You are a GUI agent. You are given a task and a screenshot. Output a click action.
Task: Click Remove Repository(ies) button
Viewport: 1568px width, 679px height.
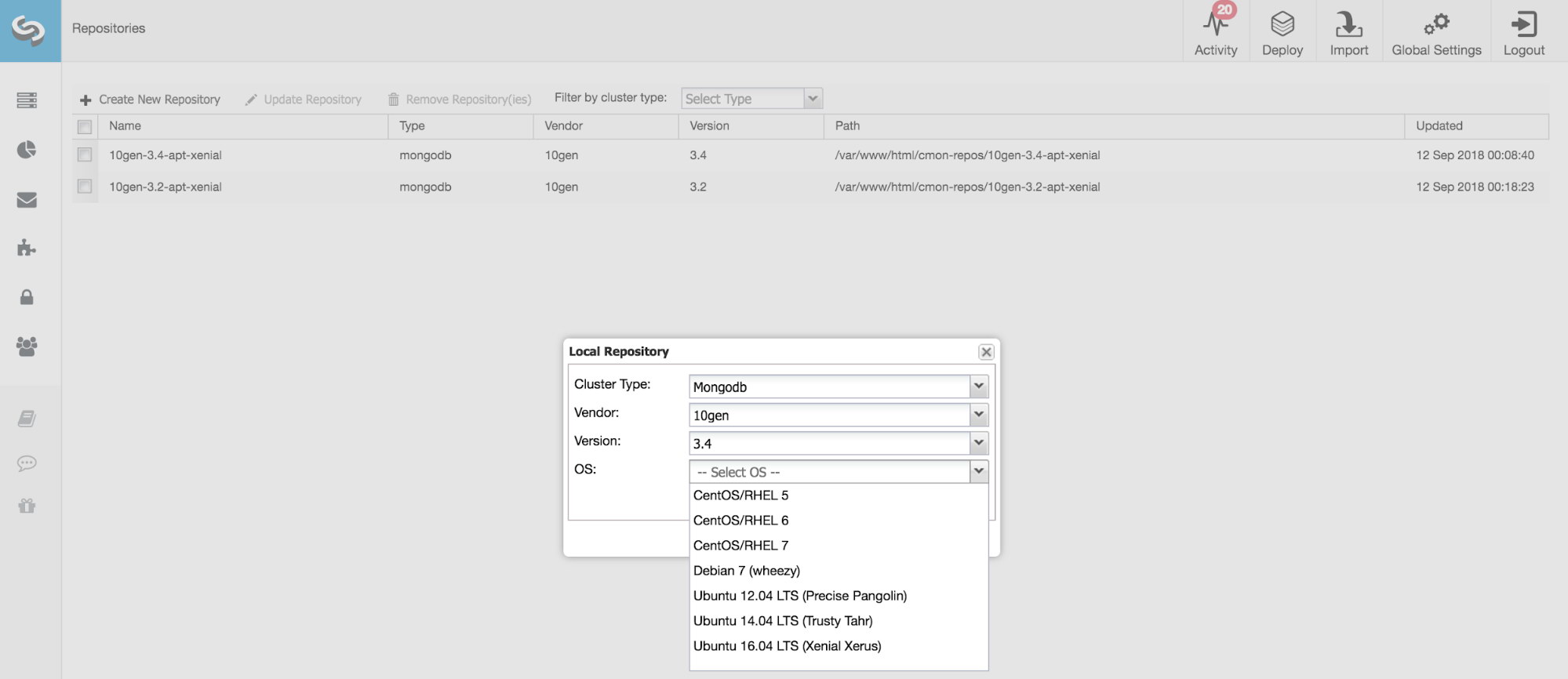(460, 100)
